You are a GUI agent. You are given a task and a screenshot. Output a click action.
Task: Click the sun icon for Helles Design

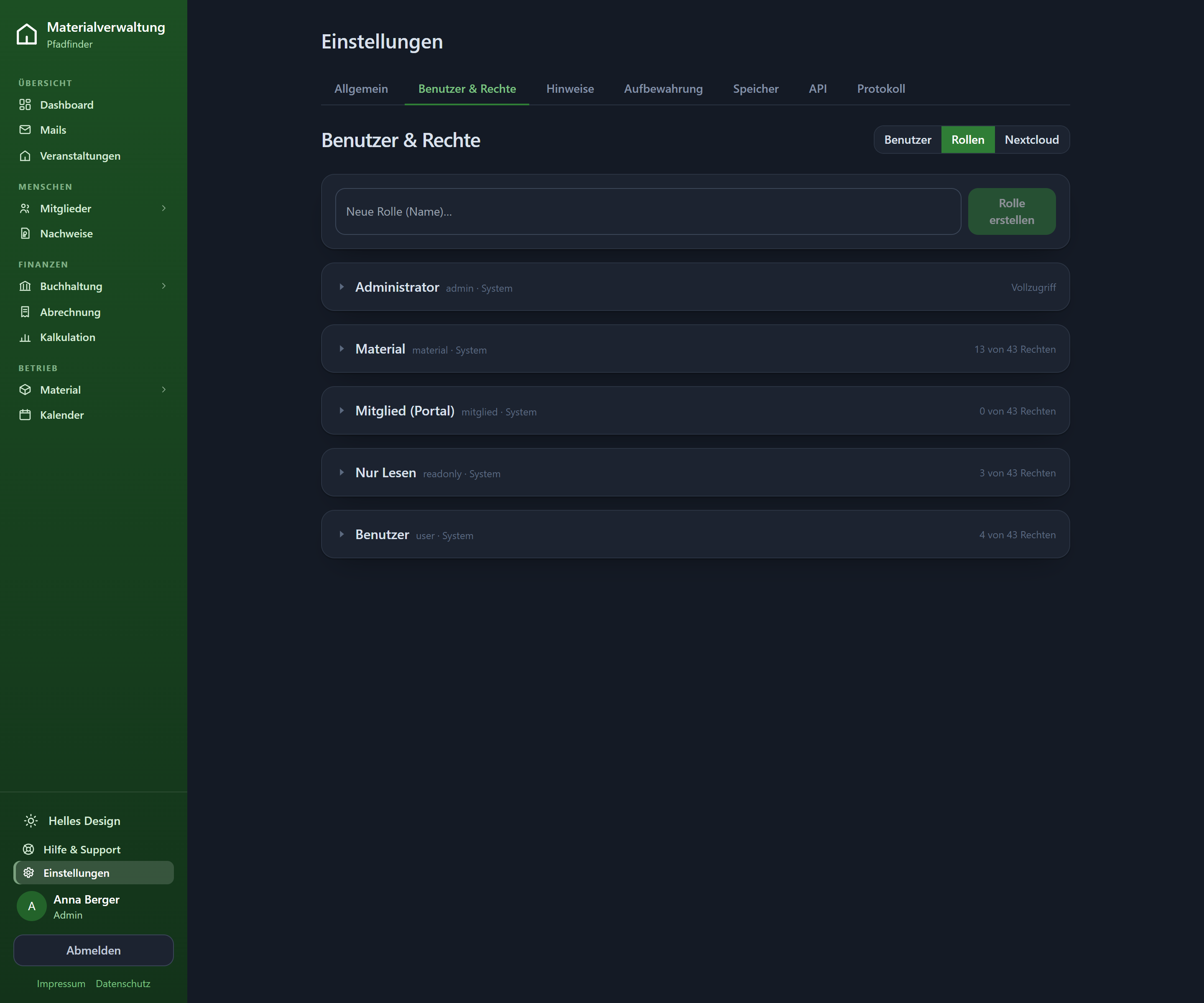[31, 821]
